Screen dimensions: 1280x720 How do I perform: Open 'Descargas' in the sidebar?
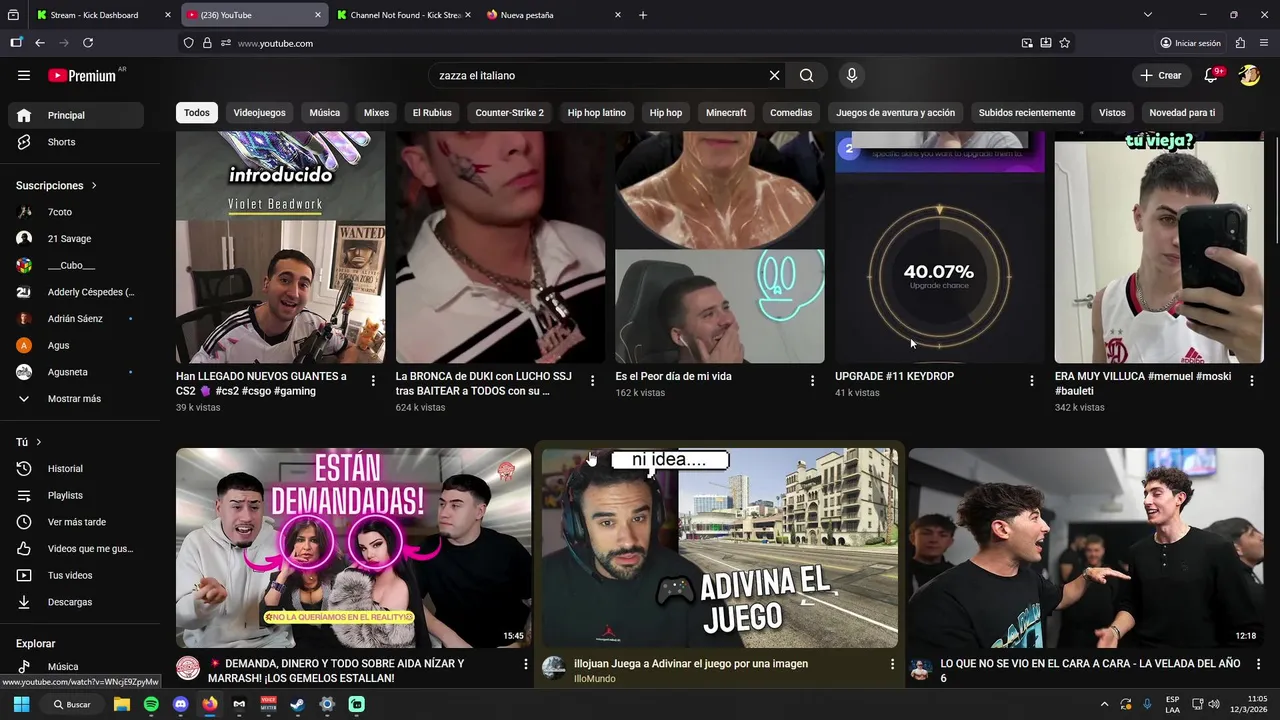(76, 602)
